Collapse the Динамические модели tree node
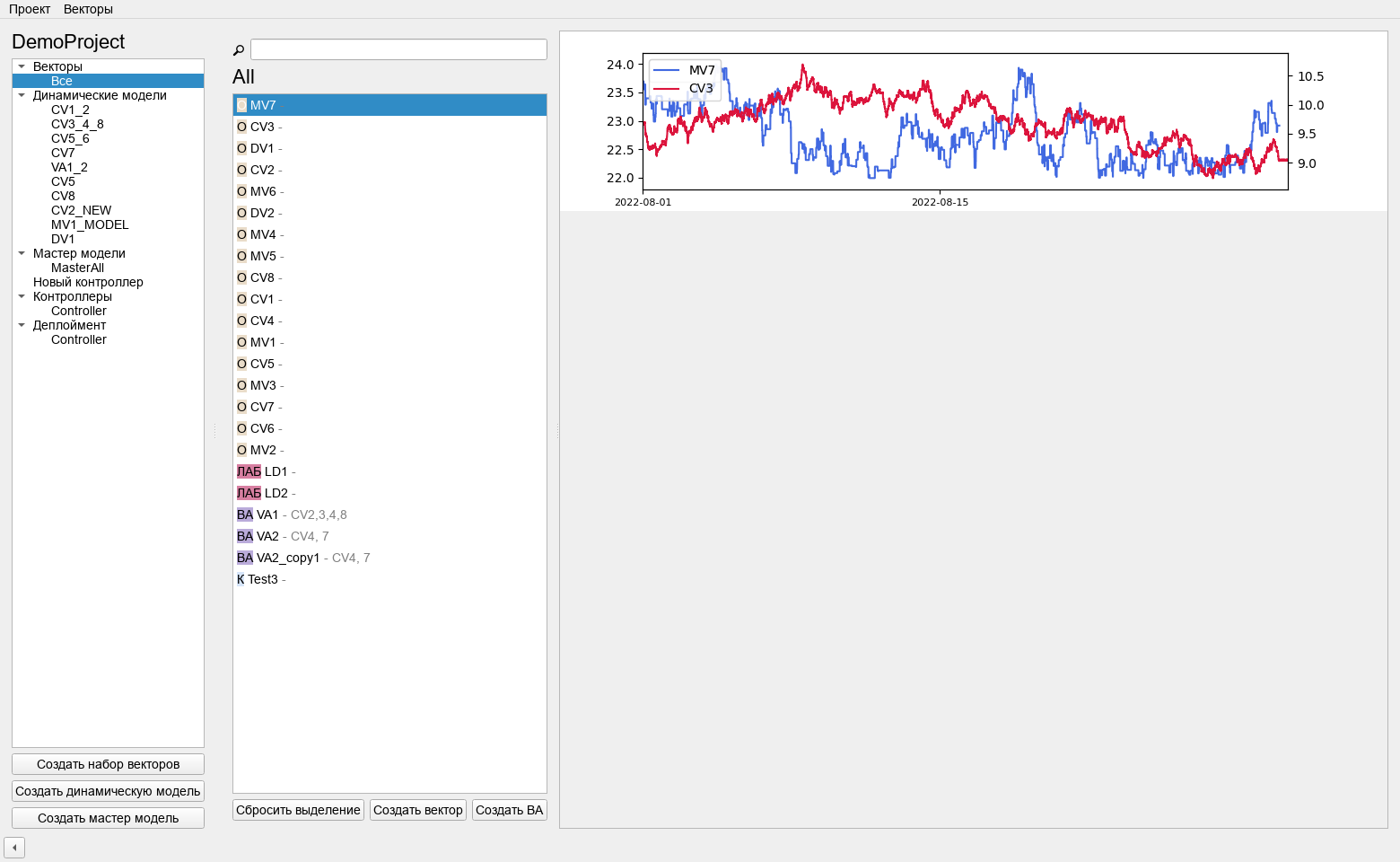Screen dimensions: 1400x862 coord(22,95)
